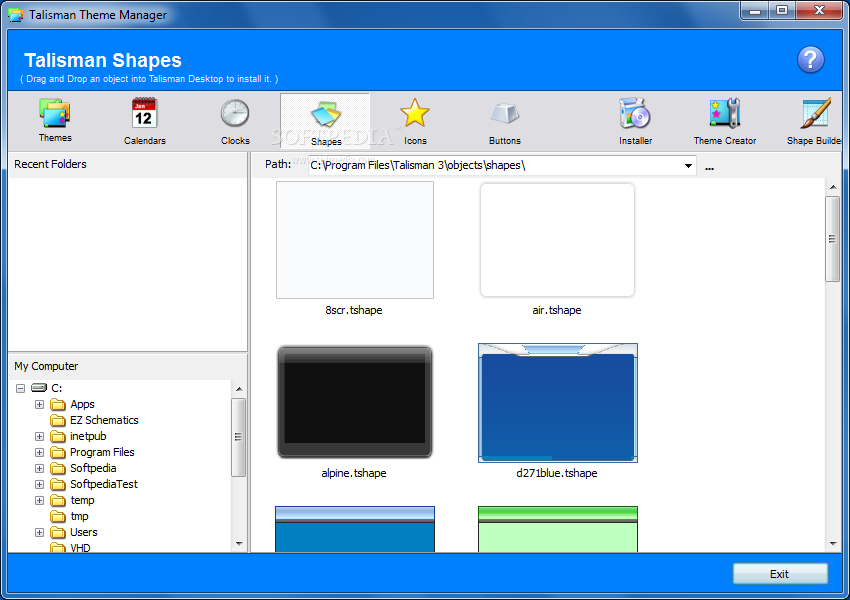Click the inetpub folder icon
This screenshot has height=600, width=850.
(x=57, y=436)
